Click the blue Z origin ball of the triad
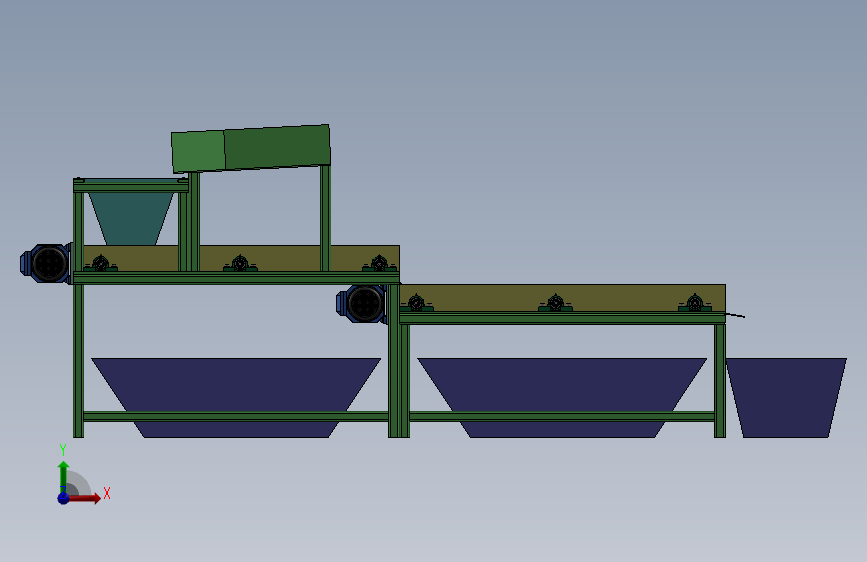This screenshot has height=562, width=867. click(x=64, y=498)
